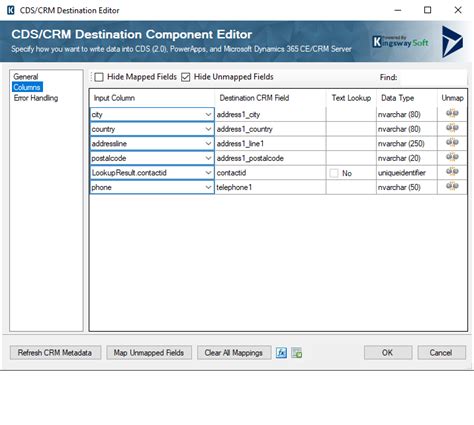Select the contactid destination field cell
The height and width of the screenshot is (425, 474).
pyautogui.click(x=270, y=173)
